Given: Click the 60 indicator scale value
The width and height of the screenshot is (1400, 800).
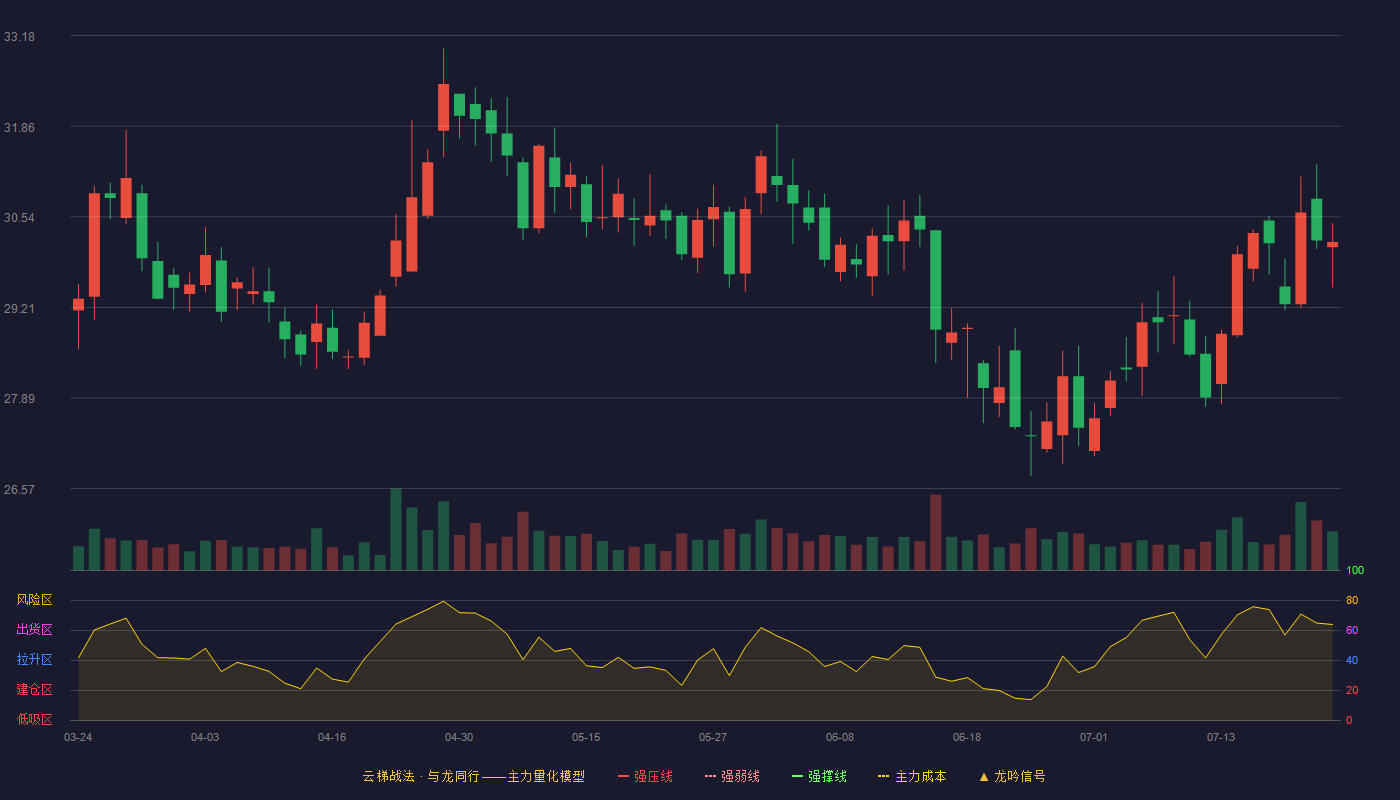Looking at the screenshot, I should [x=1352, y=630].
